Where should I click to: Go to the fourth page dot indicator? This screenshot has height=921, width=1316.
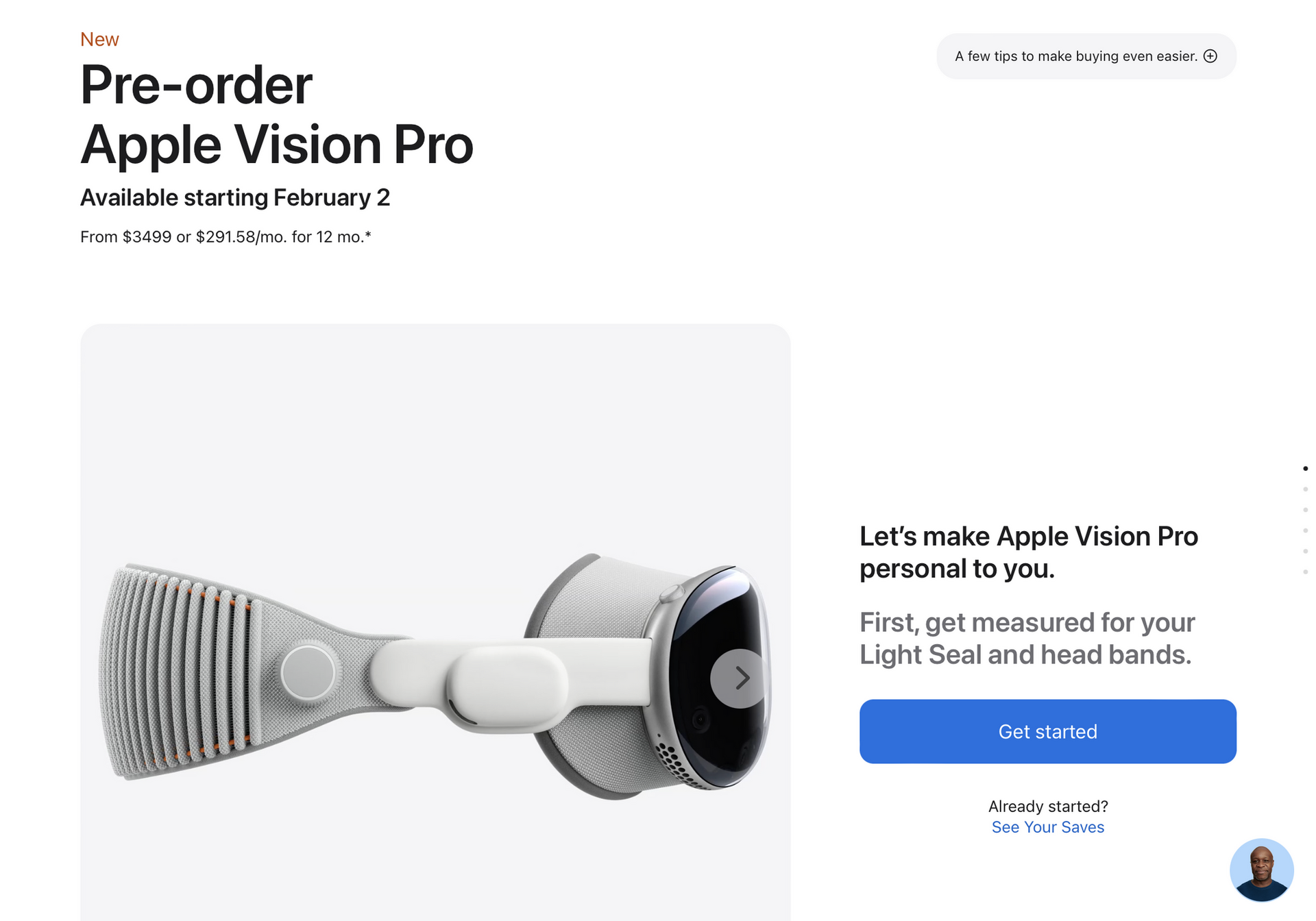[1305, 530]
